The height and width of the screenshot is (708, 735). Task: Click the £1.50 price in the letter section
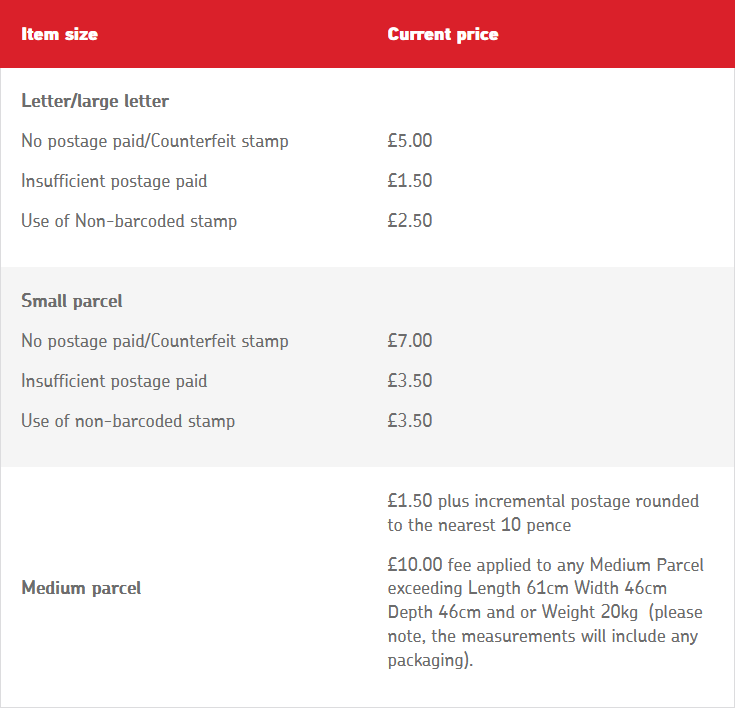point(410,181)
